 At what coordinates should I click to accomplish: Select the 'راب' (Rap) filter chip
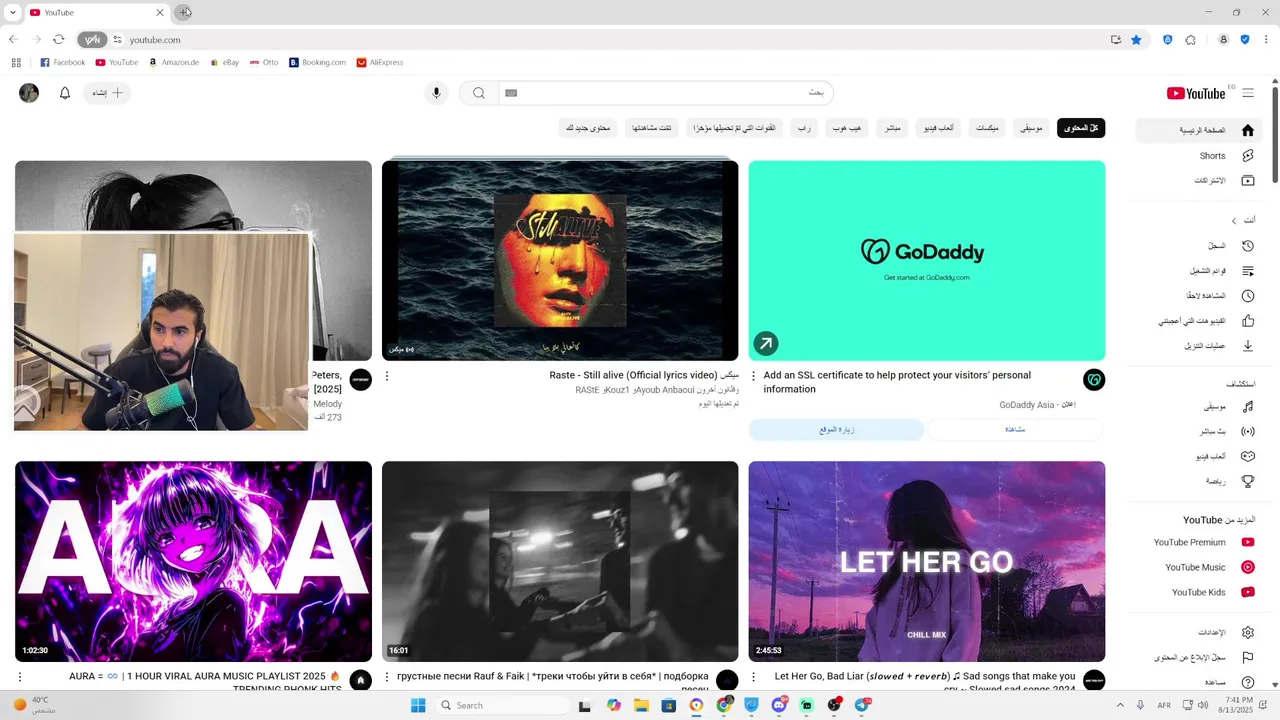[x=803, y=128]
